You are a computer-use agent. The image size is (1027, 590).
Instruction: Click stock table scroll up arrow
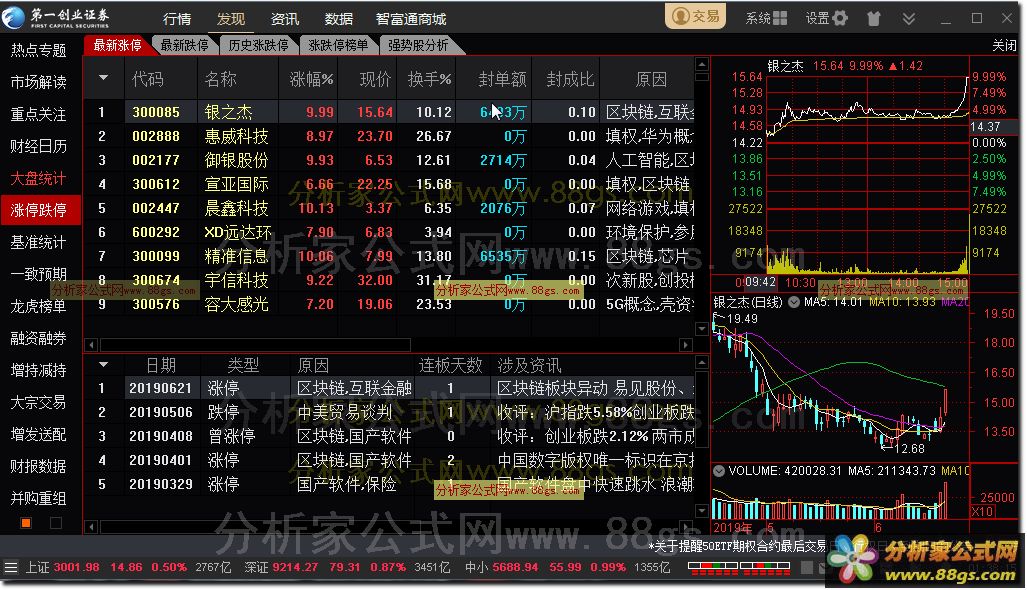(x=701, y=64)
